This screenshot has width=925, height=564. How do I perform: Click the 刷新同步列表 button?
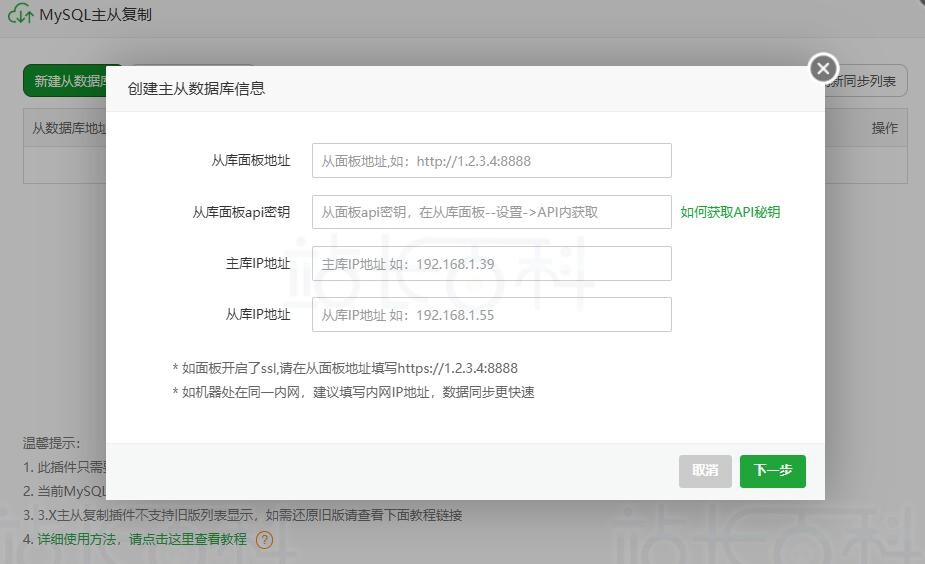pos(866,81)
